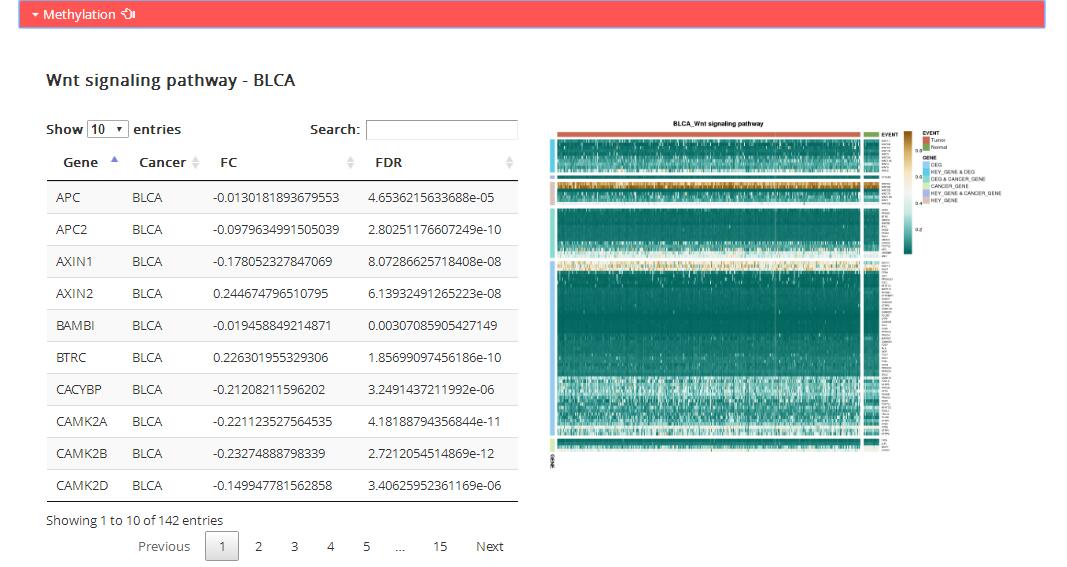This screenshot has width=1067, height=567.
Task: Click the Previous pagination button
Action: coord(164,546)
